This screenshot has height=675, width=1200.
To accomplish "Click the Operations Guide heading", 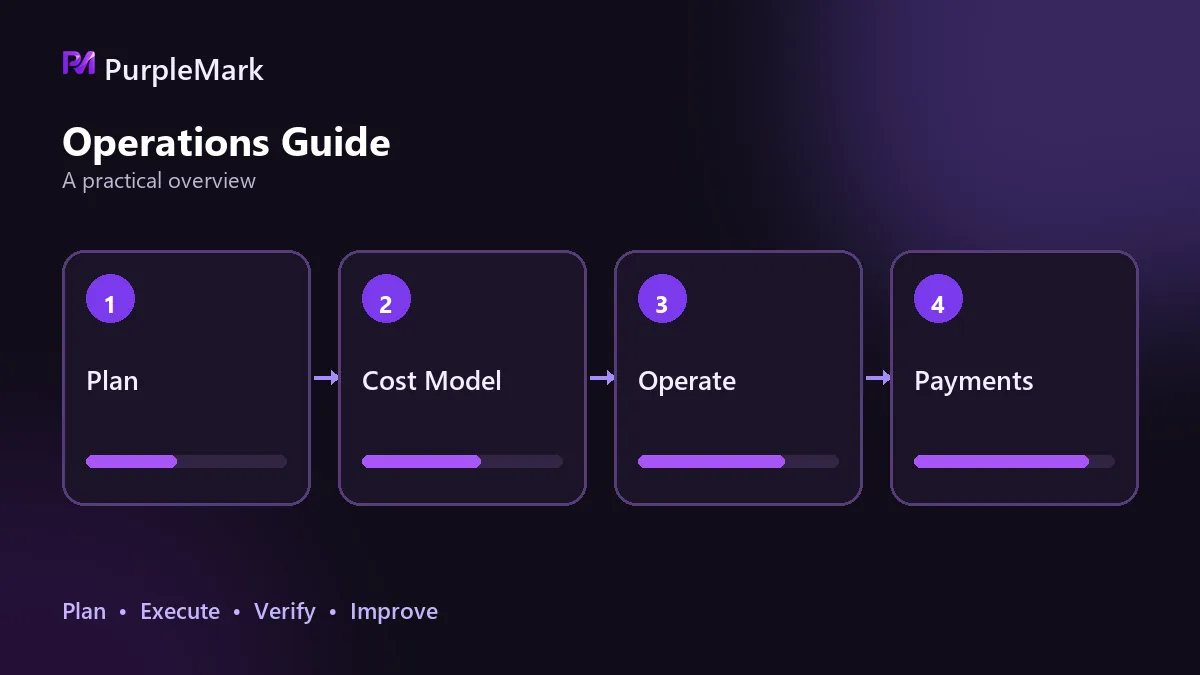I will pos(226,142).
